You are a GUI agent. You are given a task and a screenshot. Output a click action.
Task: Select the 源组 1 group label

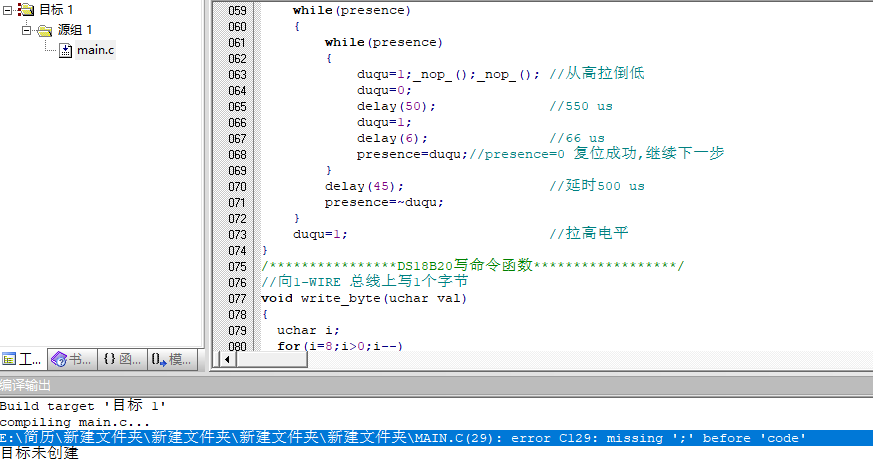[x=75, y=30]
